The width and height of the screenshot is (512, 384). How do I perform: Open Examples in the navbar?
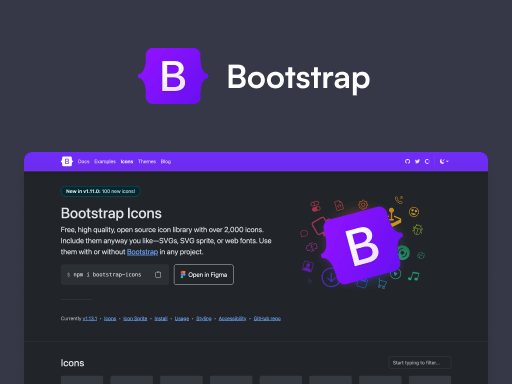(x=105, y=161)
